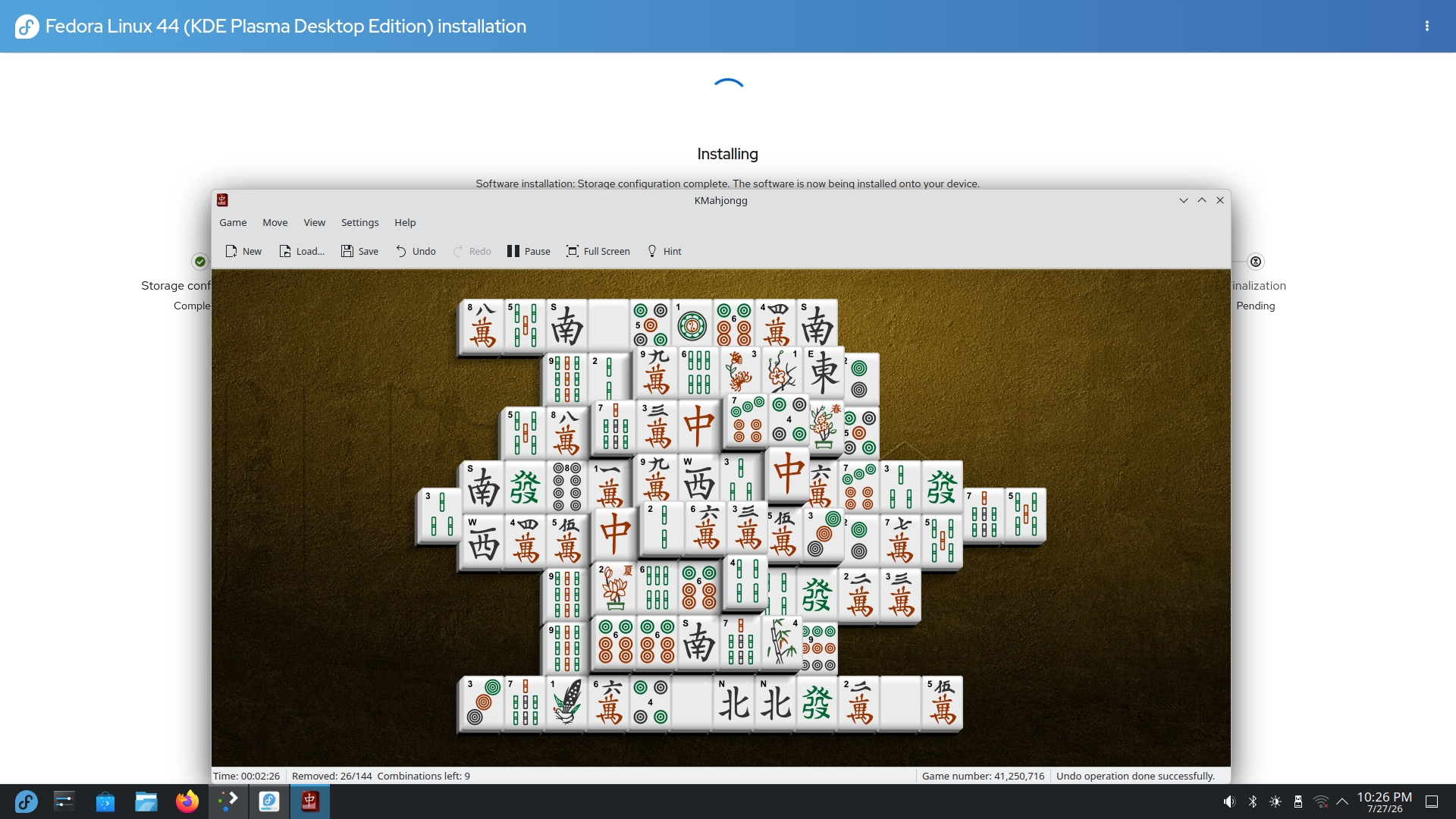This screenshot has width=1456, height=819.
Task: Toggle Full Screen mode in KMahjongg
Action: click(x=598, y=251)
